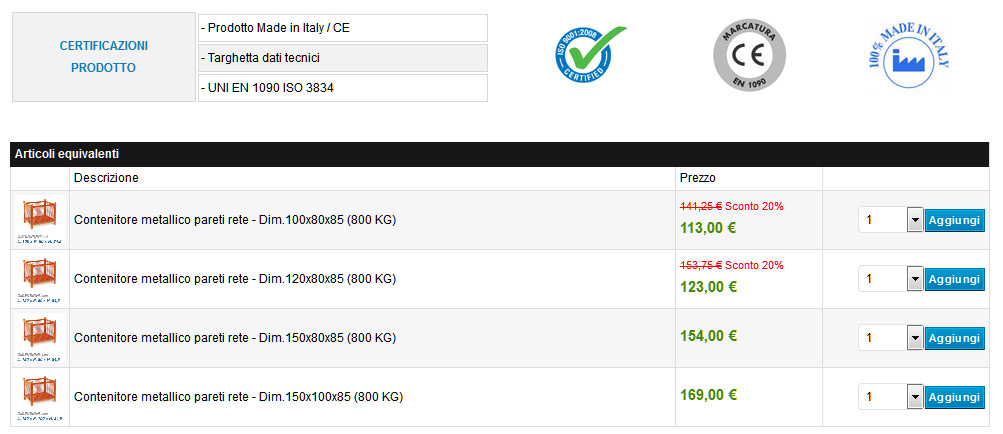The width and height of the screenshot is (1003, 434).
Task: Open Contenitore metallico Dim.150x100x85 description
Action: [x=238, y=397]
